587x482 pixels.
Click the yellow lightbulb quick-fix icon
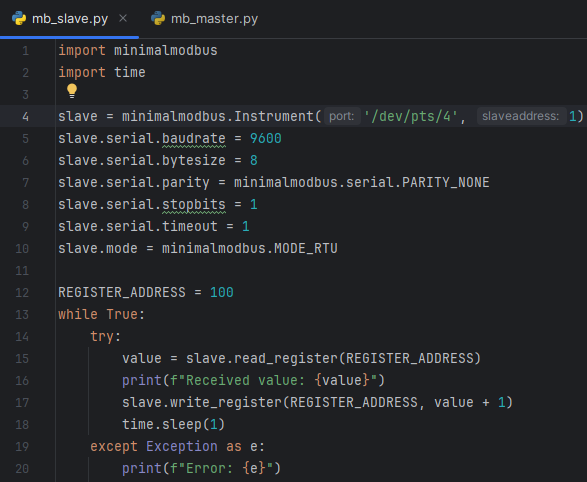pos(72,91)
